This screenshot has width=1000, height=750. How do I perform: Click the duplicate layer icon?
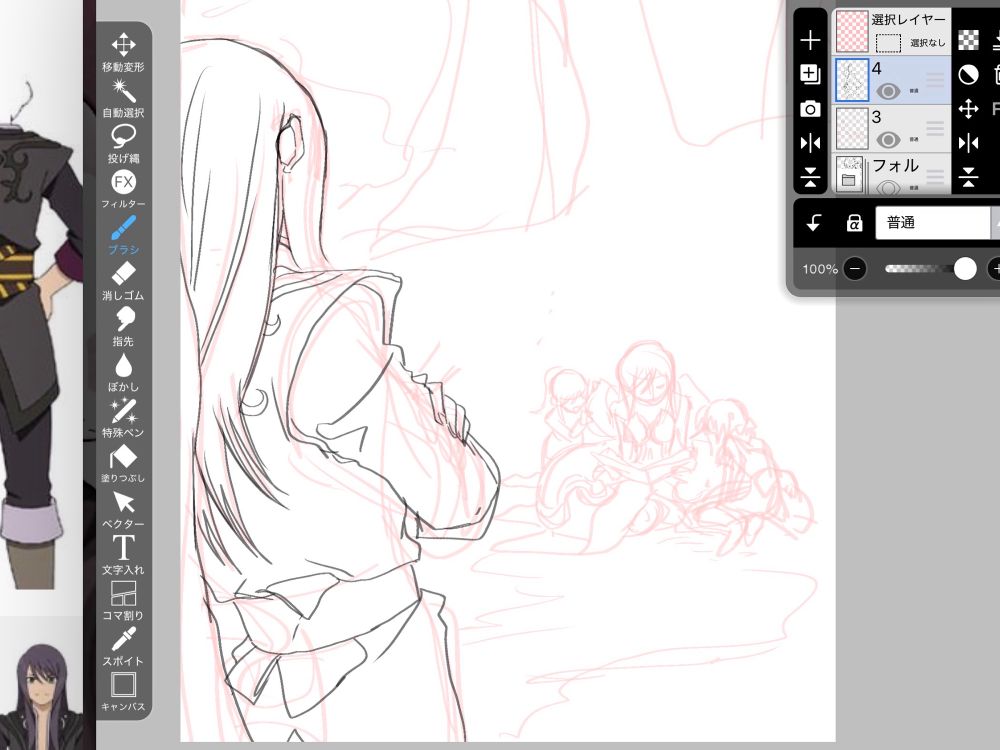pyautogui.click(x=810, y=74)
